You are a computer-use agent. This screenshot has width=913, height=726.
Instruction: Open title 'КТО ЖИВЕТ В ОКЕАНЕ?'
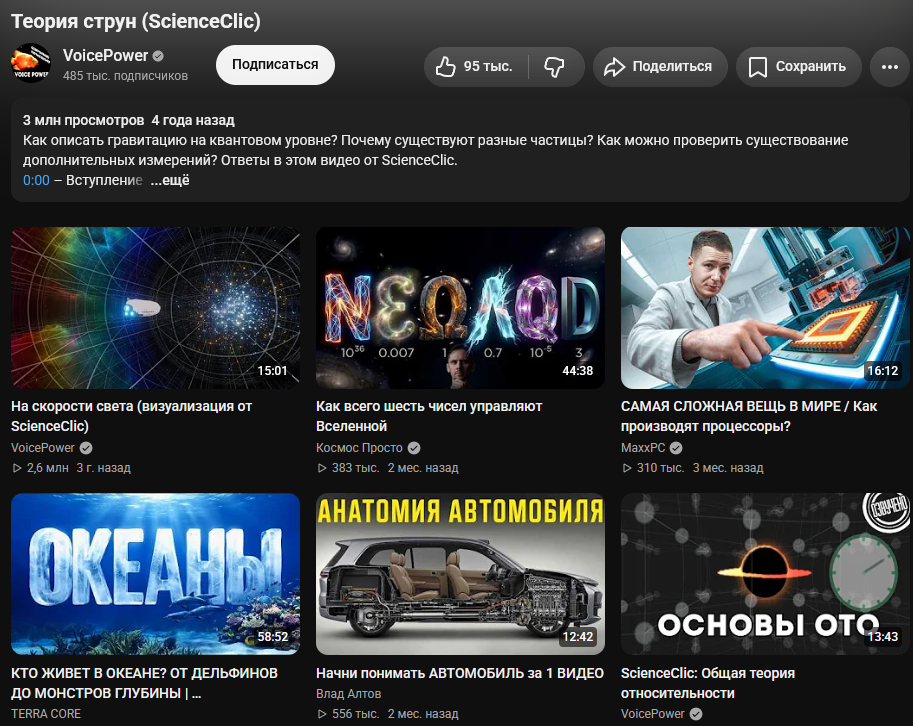point(144,683)
